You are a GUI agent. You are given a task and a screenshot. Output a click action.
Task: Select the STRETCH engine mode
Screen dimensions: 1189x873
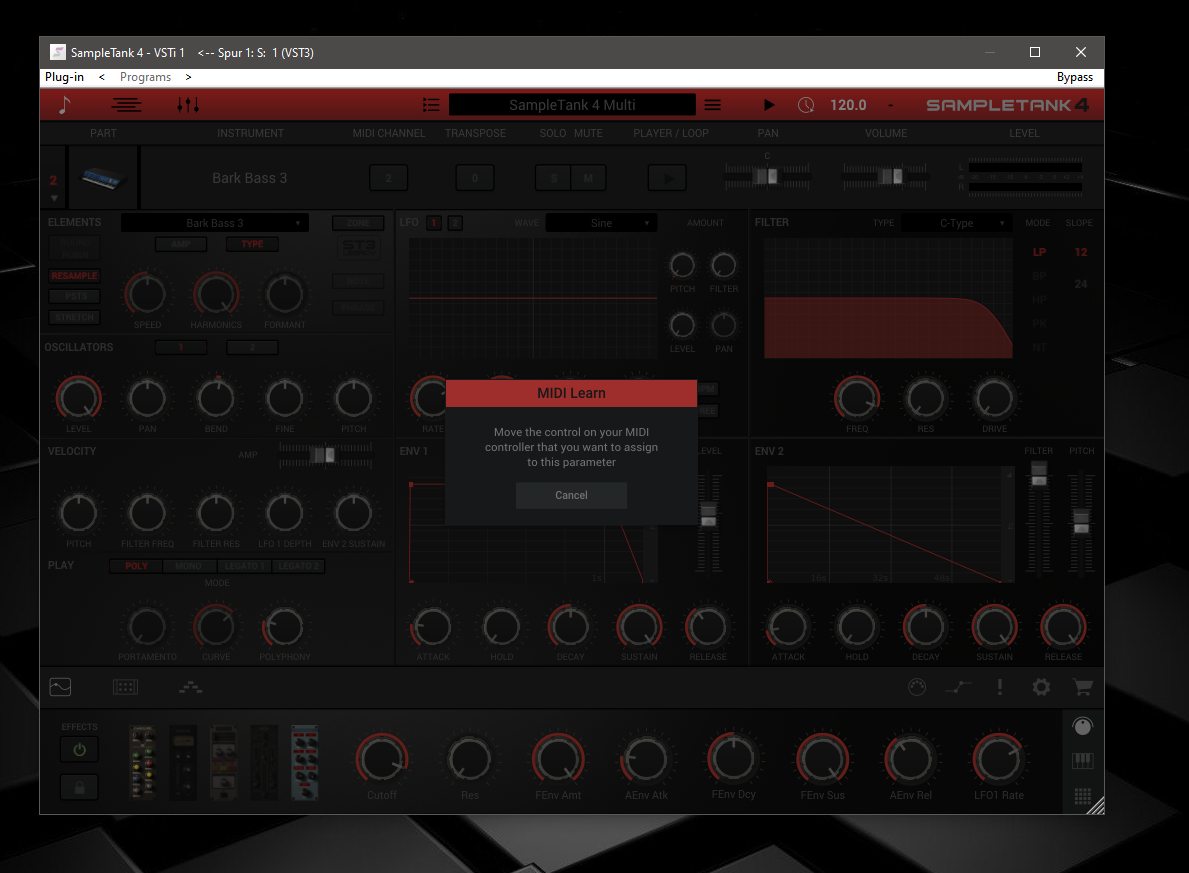tap(74, 317)
